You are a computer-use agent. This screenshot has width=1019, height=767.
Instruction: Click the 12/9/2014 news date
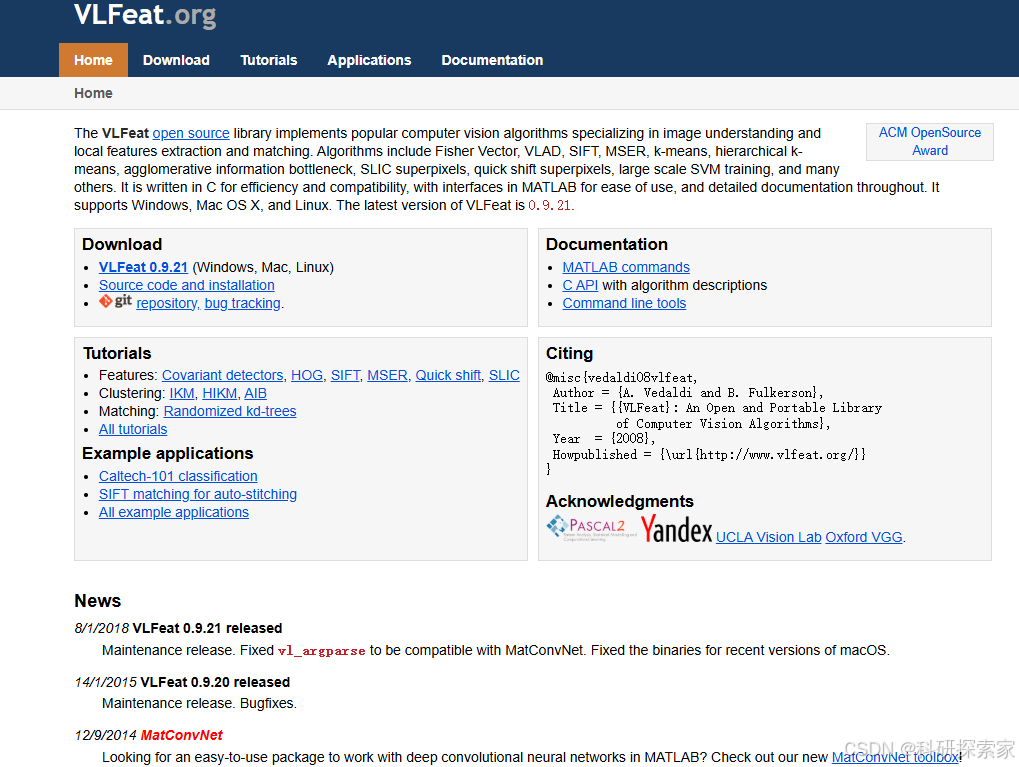[105, 735]
